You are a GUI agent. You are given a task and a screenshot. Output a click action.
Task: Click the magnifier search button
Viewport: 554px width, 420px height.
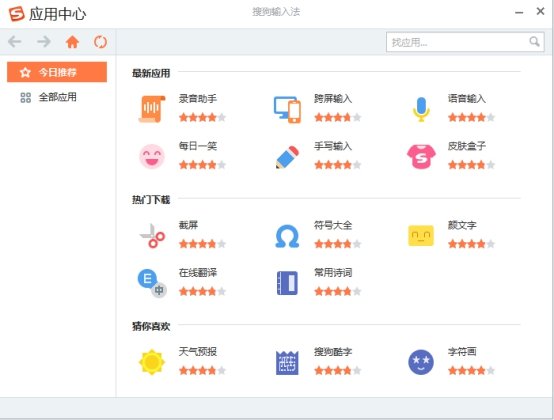pos(535,42)
